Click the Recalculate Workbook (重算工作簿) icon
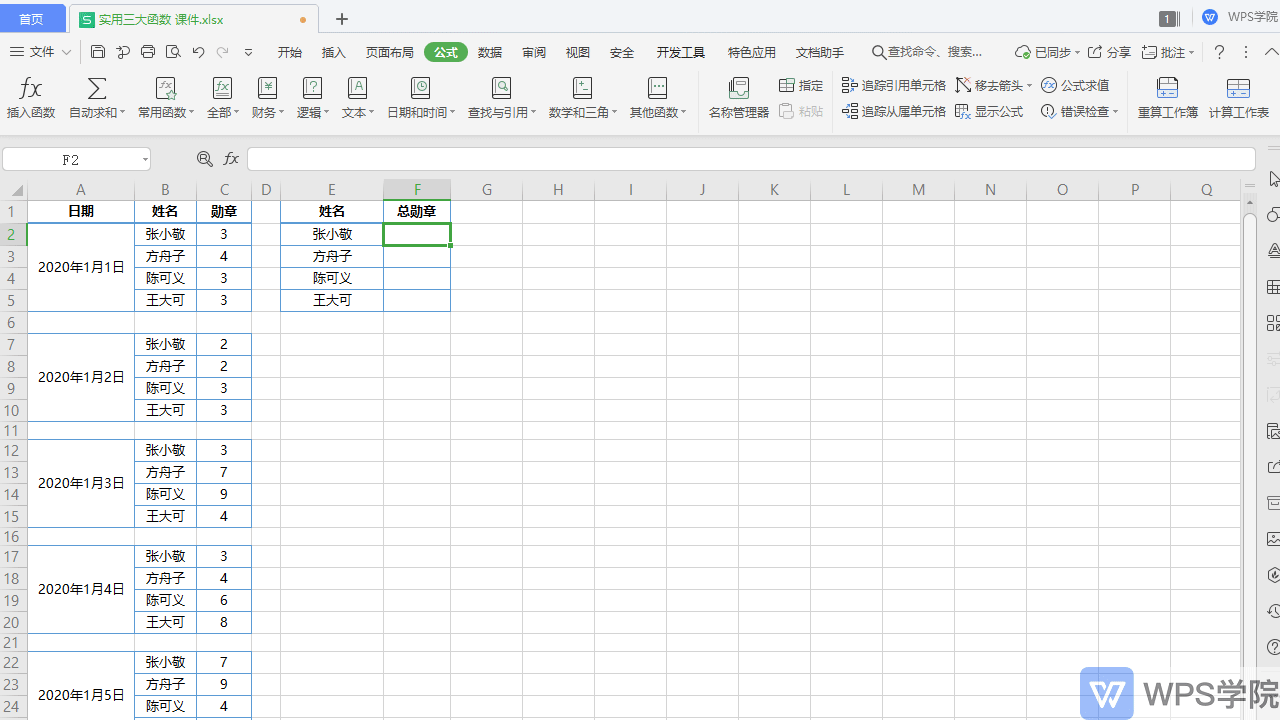The image size is (1280, 720). [x=1167, y=98]
